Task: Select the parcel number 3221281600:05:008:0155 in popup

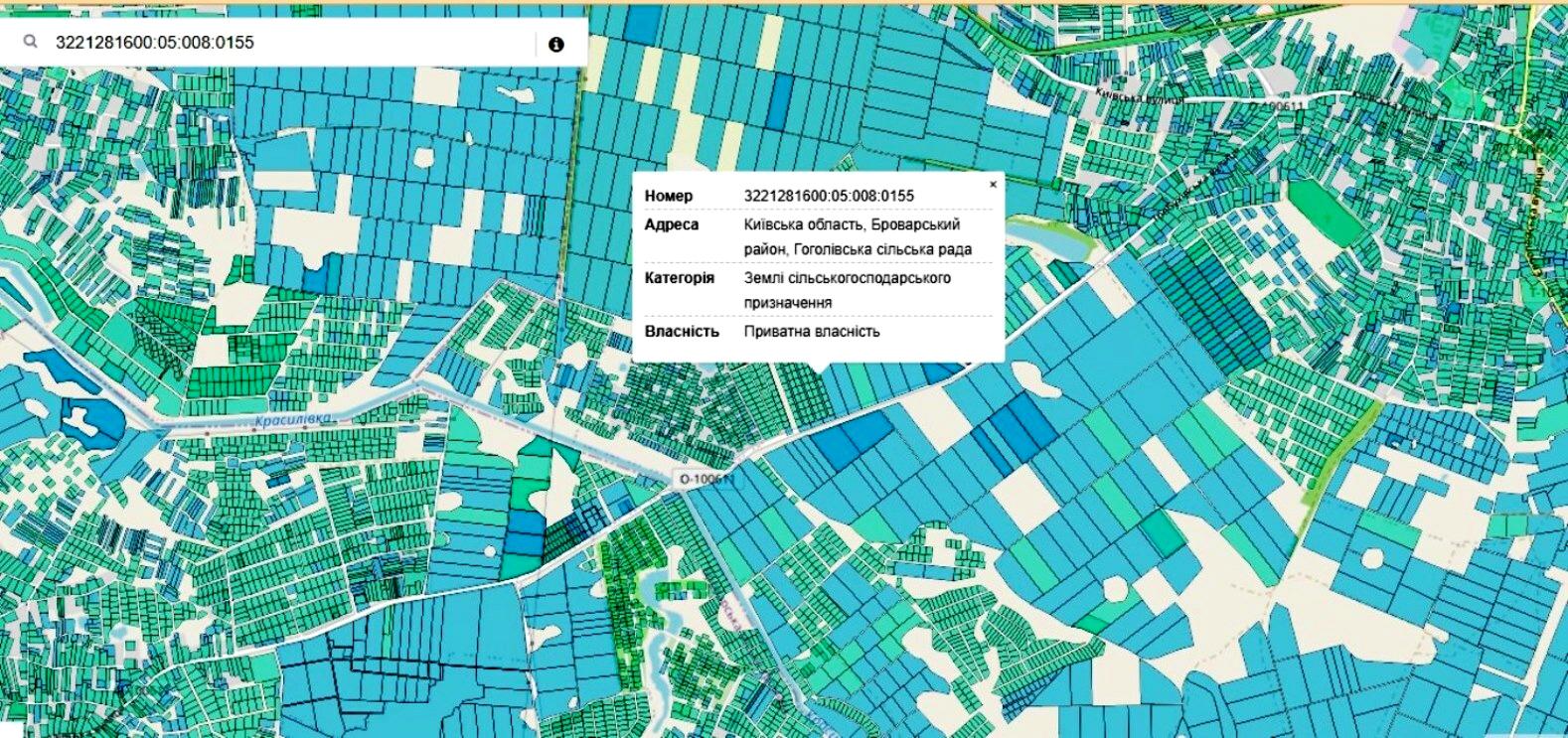Action: pos(829,196)
